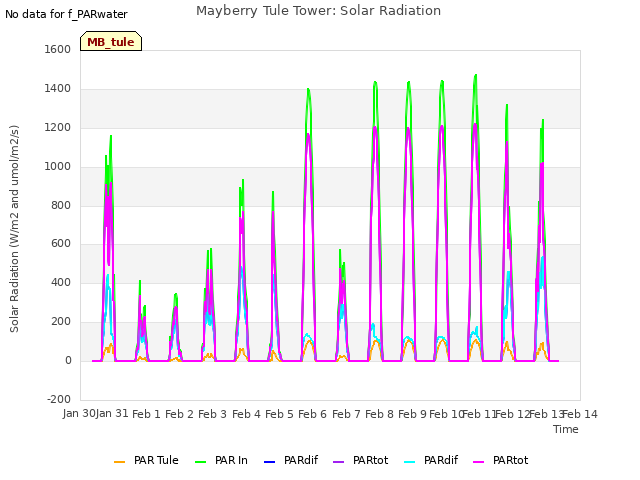640x480 pixels.
Task: Click the 600 y-axis tick value
Action: [x=61, y=244]
